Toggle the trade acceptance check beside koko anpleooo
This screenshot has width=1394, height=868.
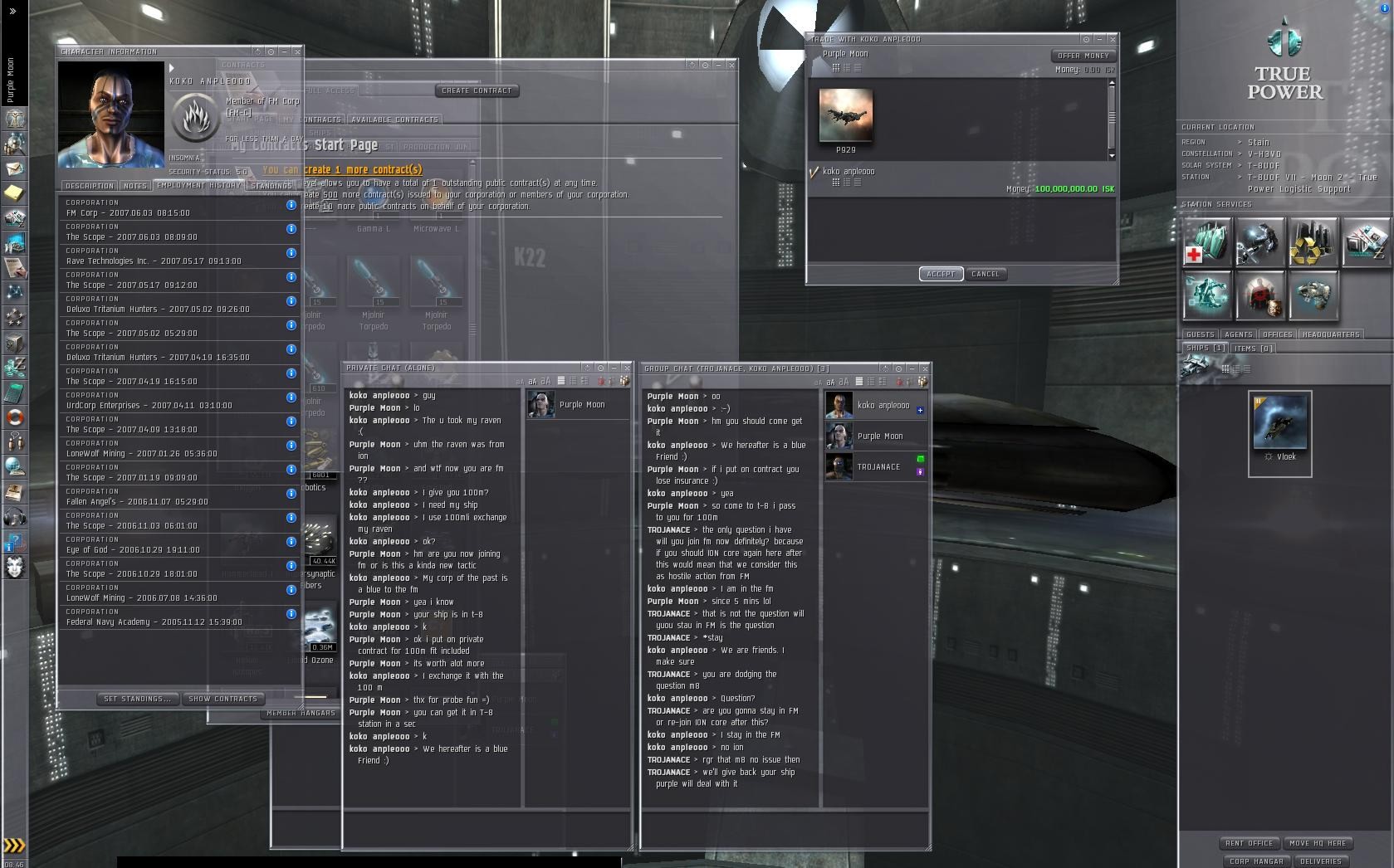[814, 172]
